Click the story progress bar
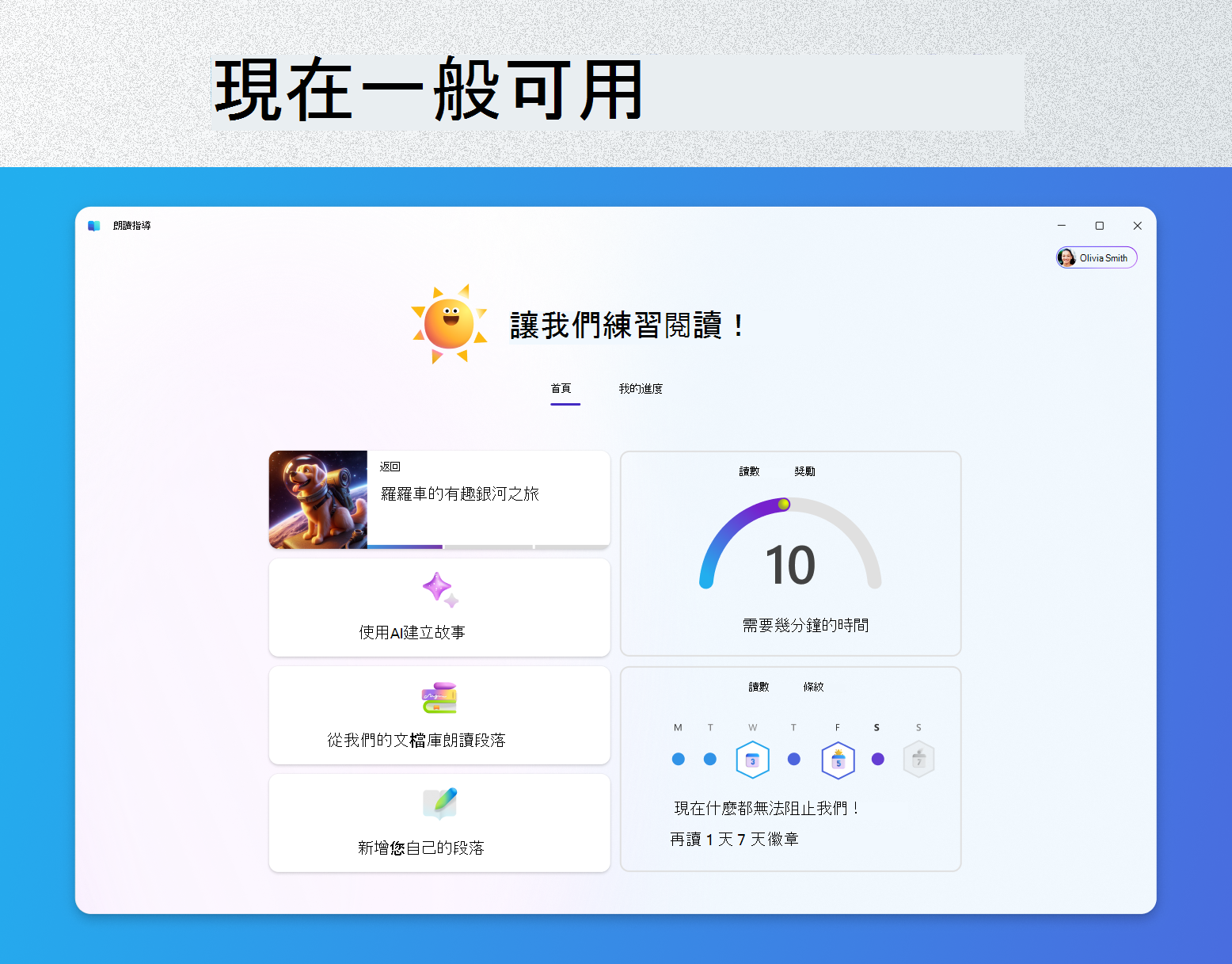Viewport: 1232px width, 964px height. point(489,547)
